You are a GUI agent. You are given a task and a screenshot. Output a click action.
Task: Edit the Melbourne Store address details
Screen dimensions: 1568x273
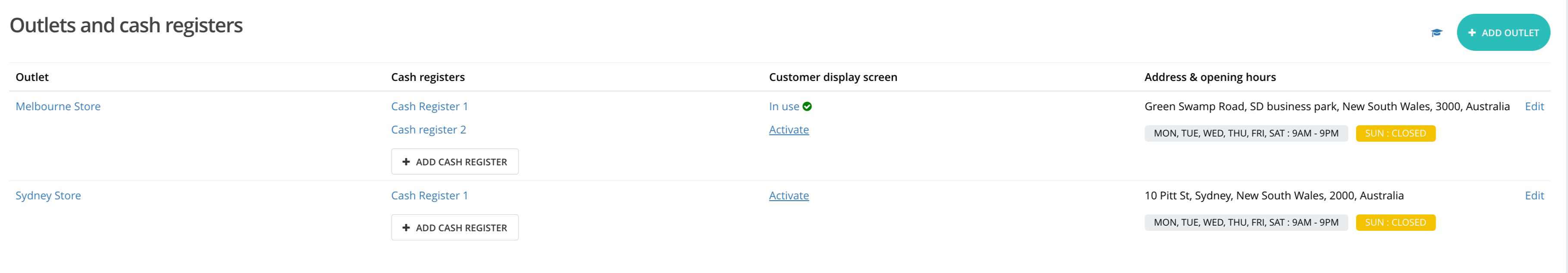(1534, 106)
